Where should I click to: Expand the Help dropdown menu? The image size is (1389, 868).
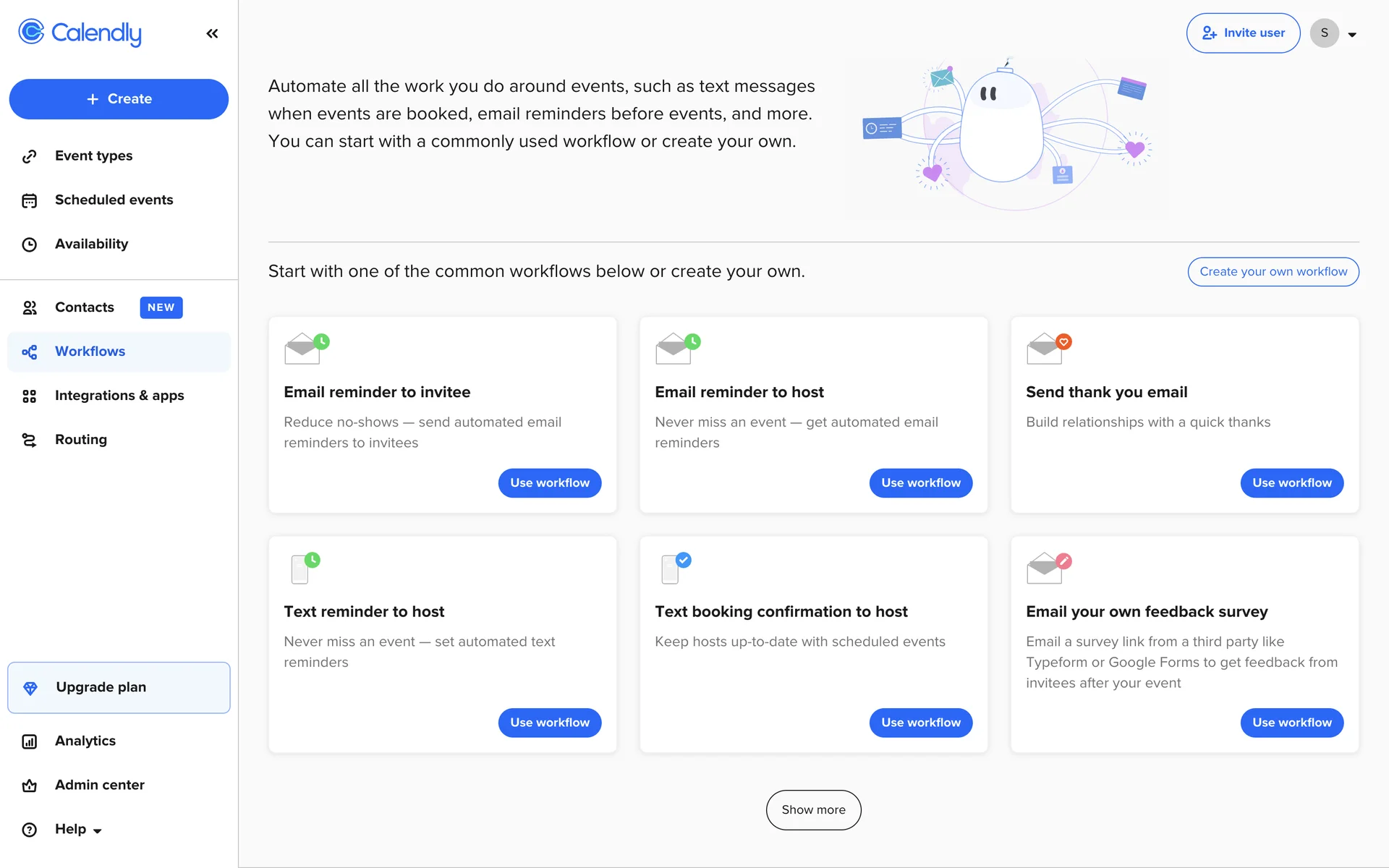click(x=78, y=829)
